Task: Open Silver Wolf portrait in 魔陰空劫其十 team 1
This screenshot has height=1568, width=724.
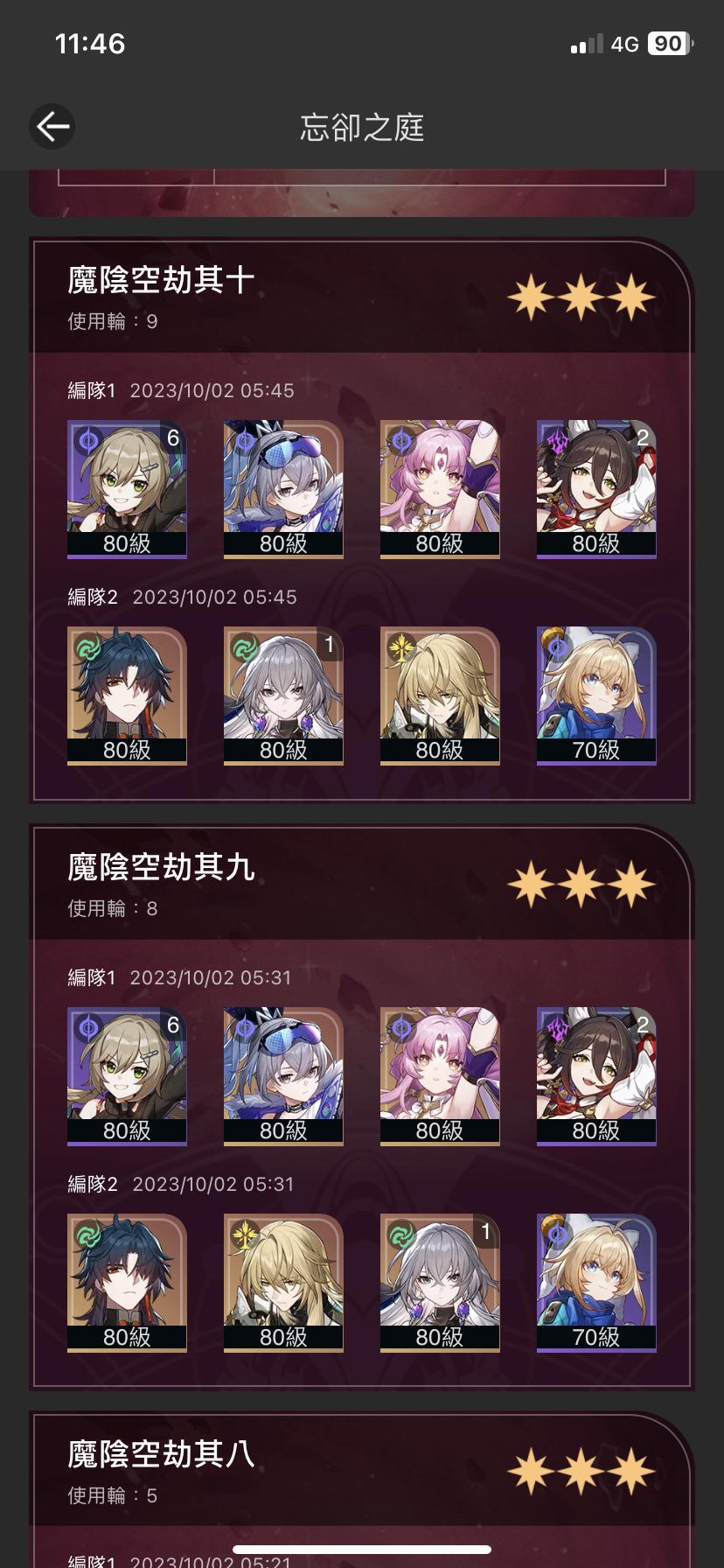Action: pyautogui.click(x=283, y=489)
